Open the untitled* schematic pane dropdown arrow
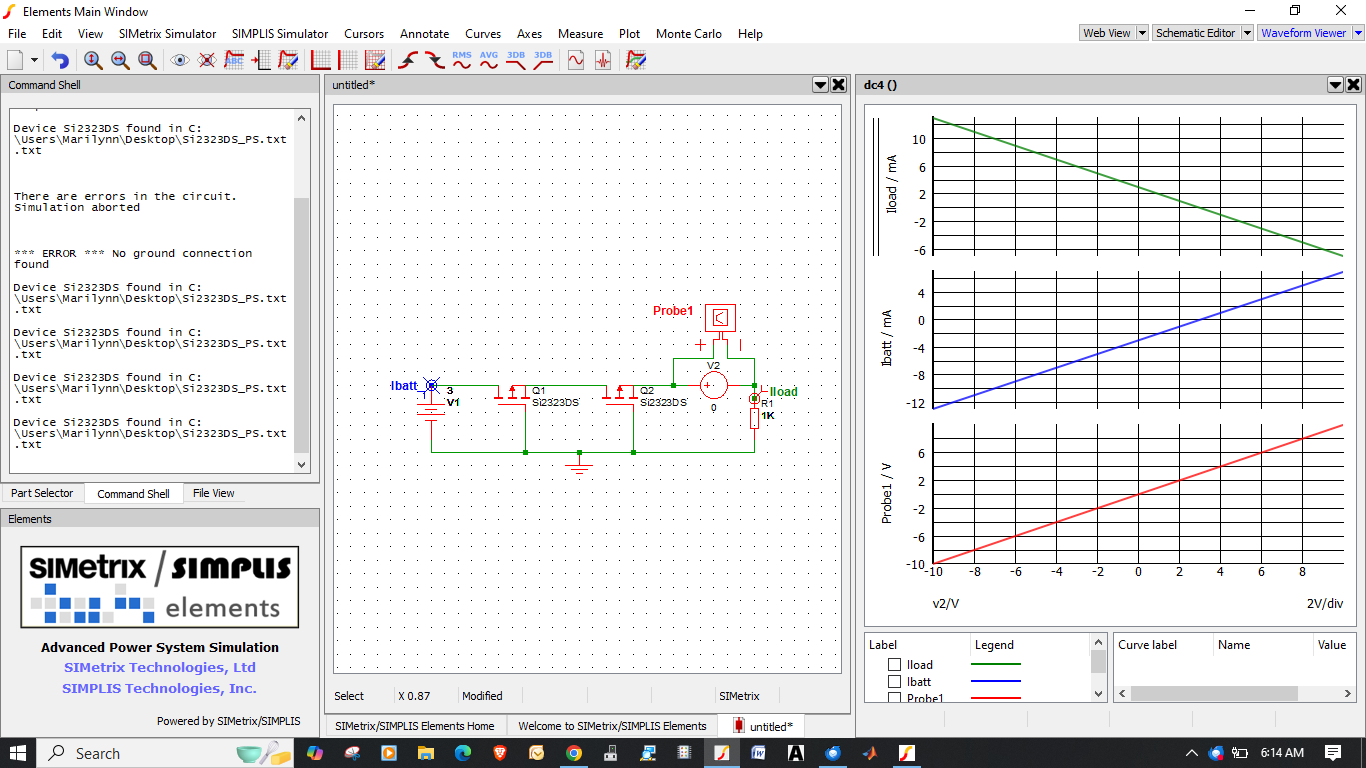The image size is (1366, 768). [821, 85]
